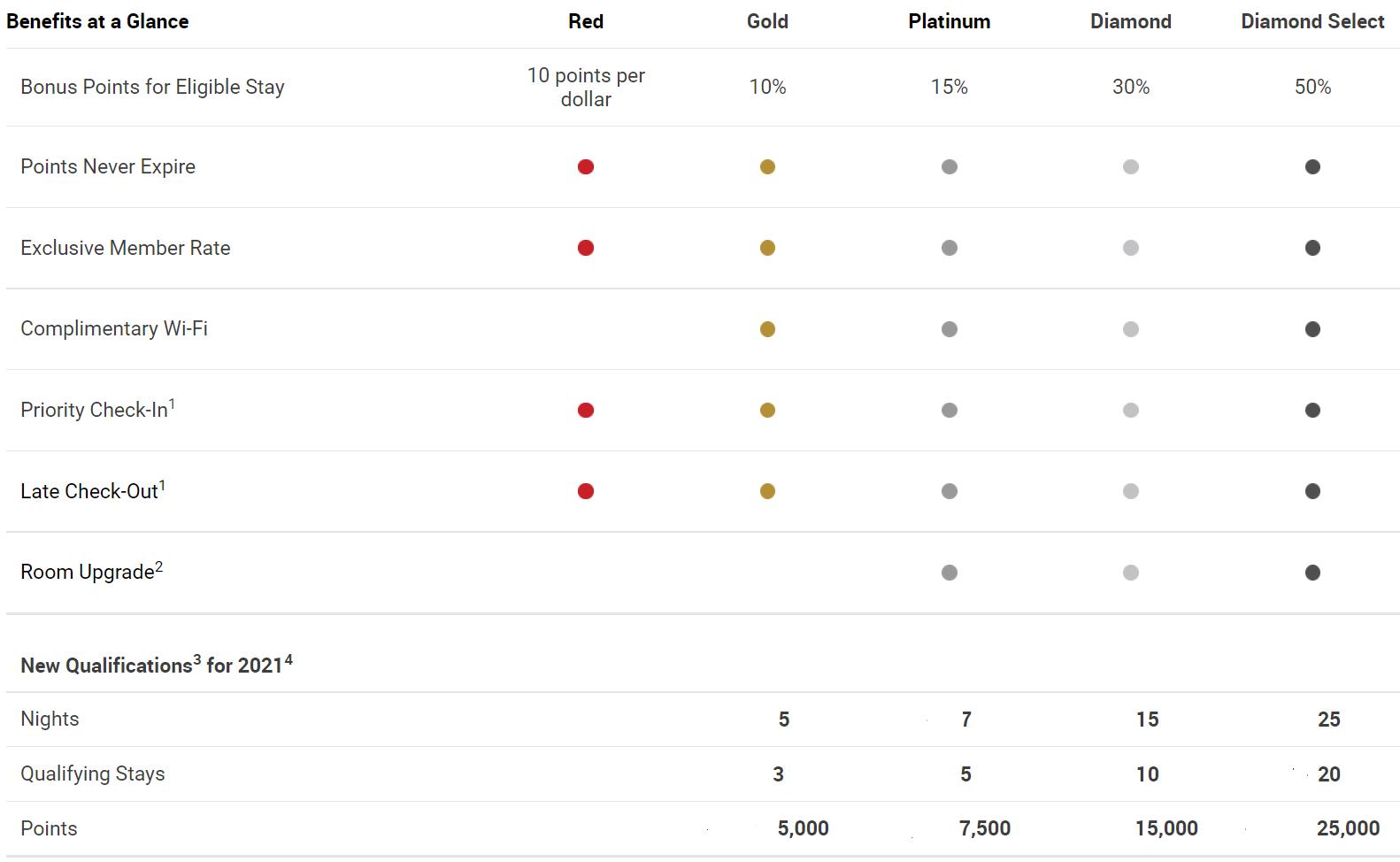Click Diamond Select dot for Room Upgrade

[1312, 573]
